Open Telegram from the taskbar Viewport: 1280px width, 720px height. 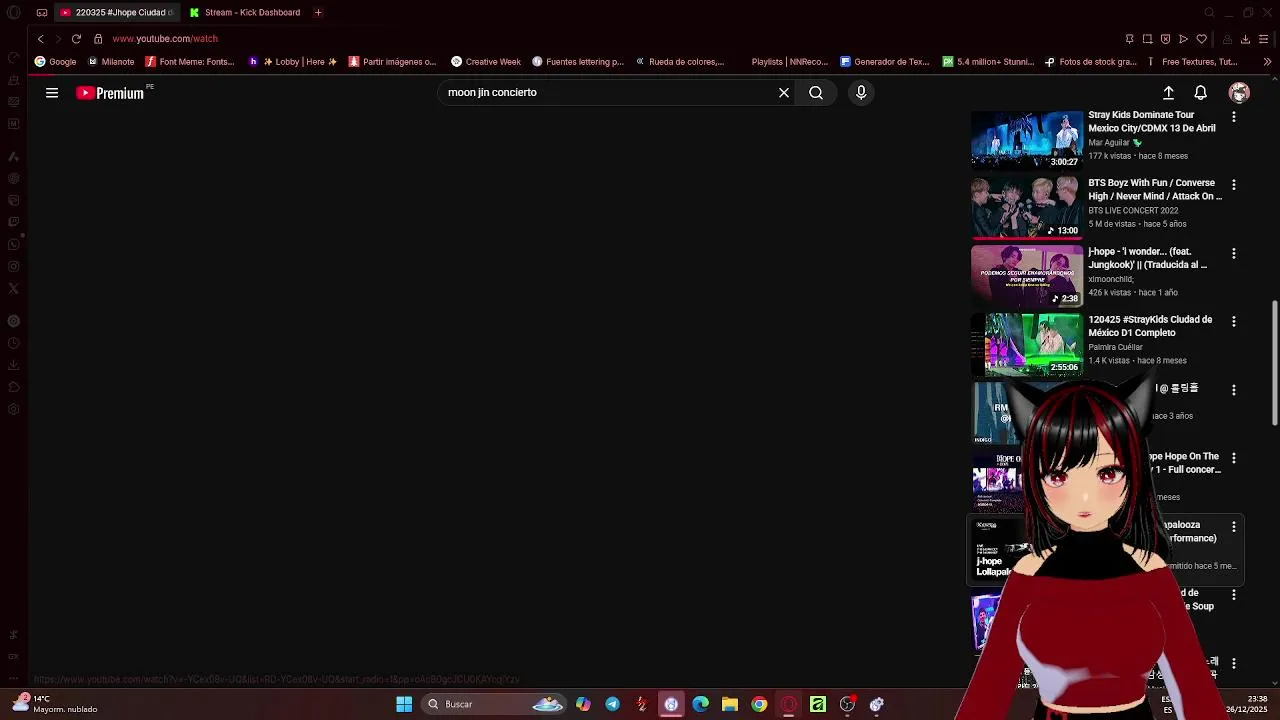(x=612, y=704)
